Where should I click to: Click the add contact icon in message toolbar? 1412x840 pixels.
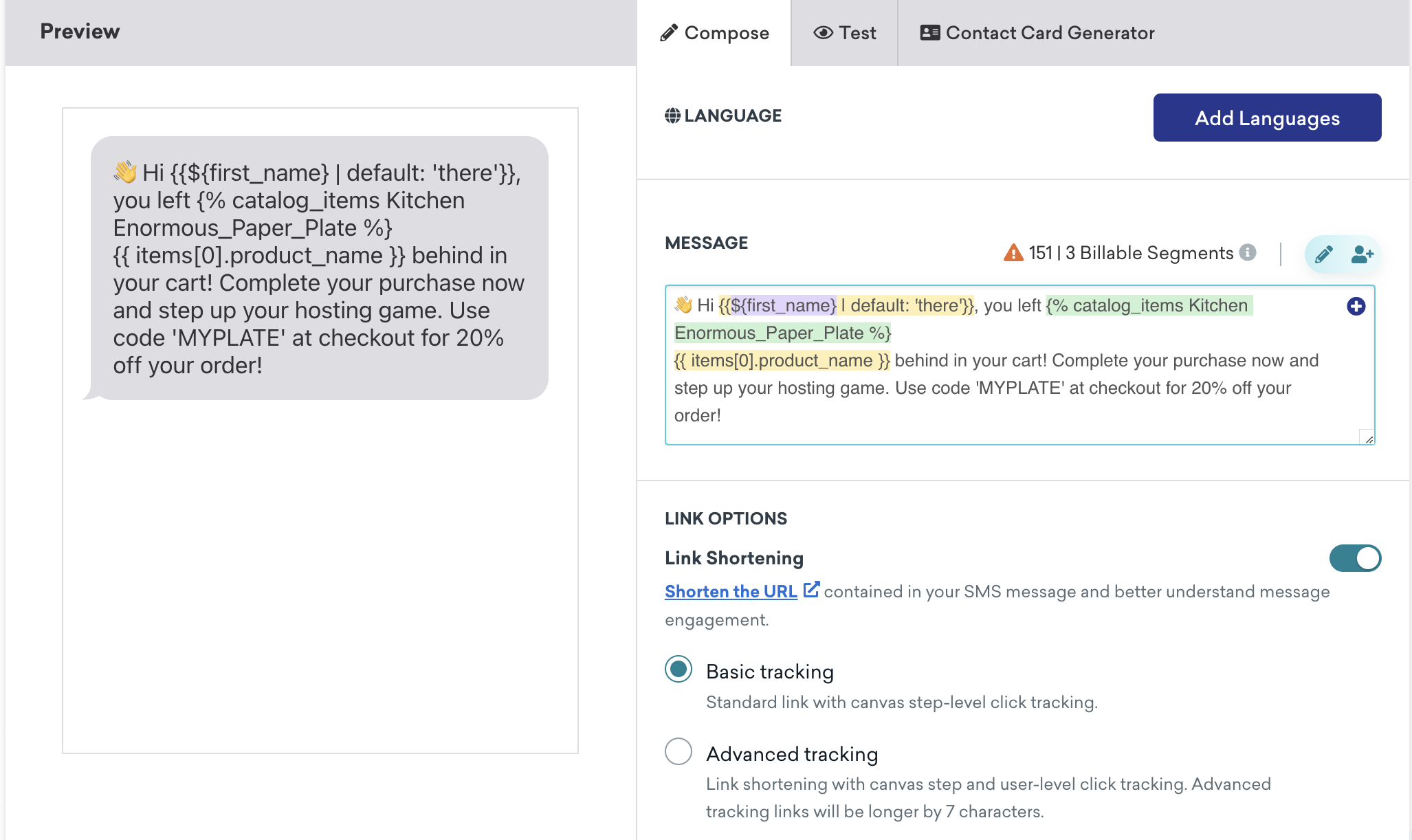pyautogui.click(x=1362, y=254)
